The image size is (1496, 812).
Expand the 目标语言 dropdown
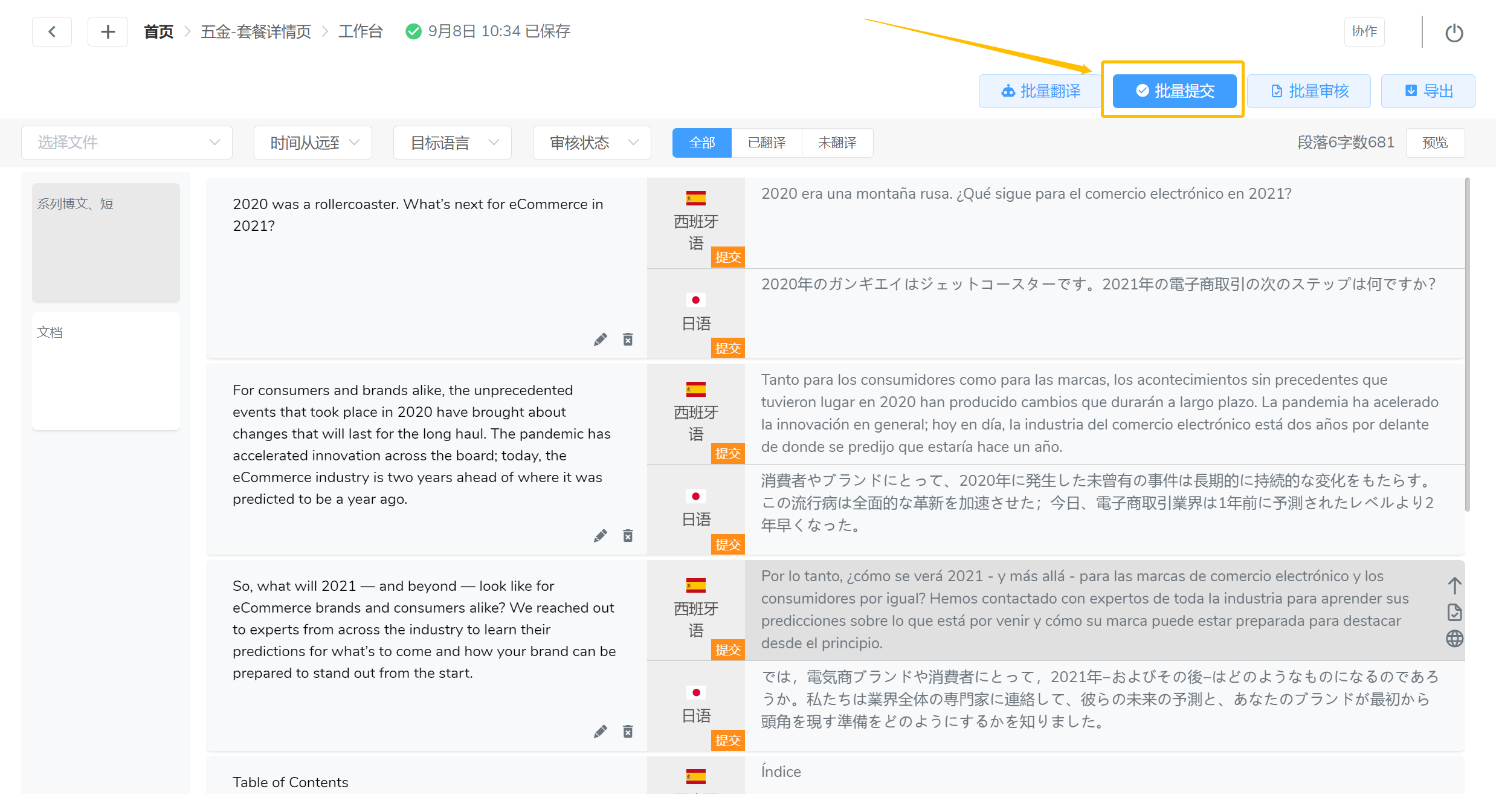(x=453, y=143)
